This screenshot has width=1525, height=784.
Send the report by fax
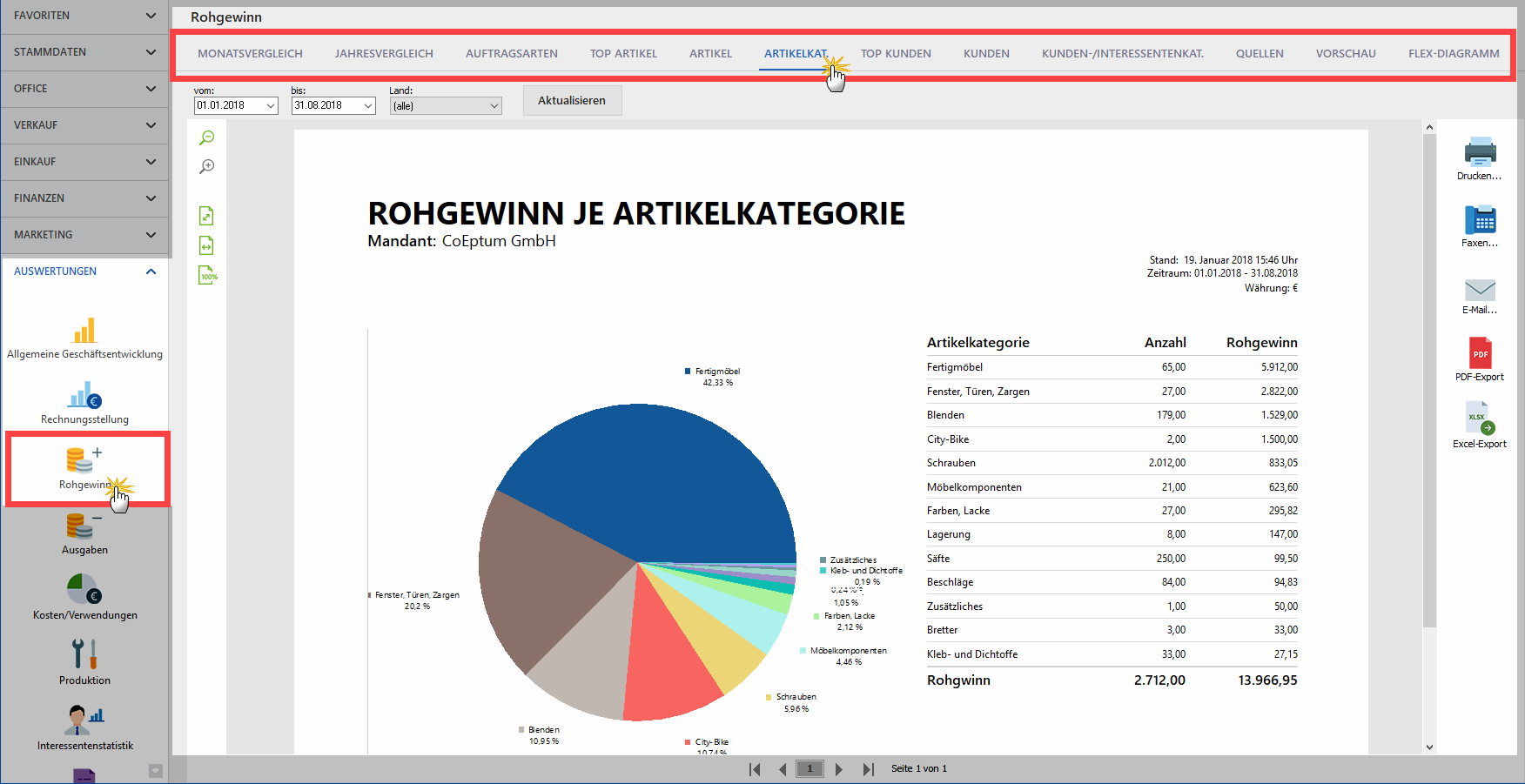pos(1480,226)
